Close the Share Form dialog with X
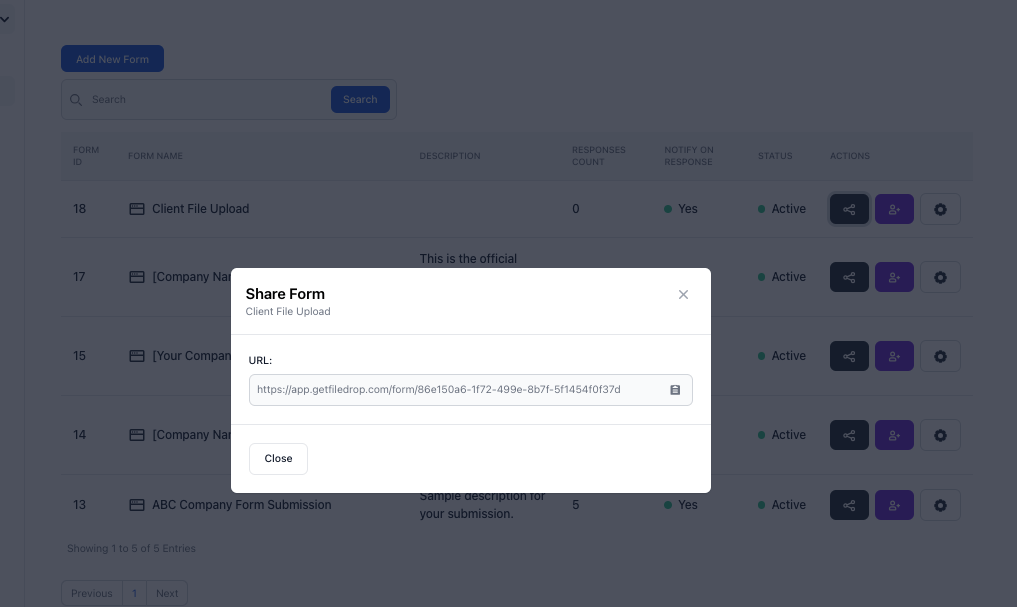Viewport: 1017px width, 607px height. pos(683,294)
